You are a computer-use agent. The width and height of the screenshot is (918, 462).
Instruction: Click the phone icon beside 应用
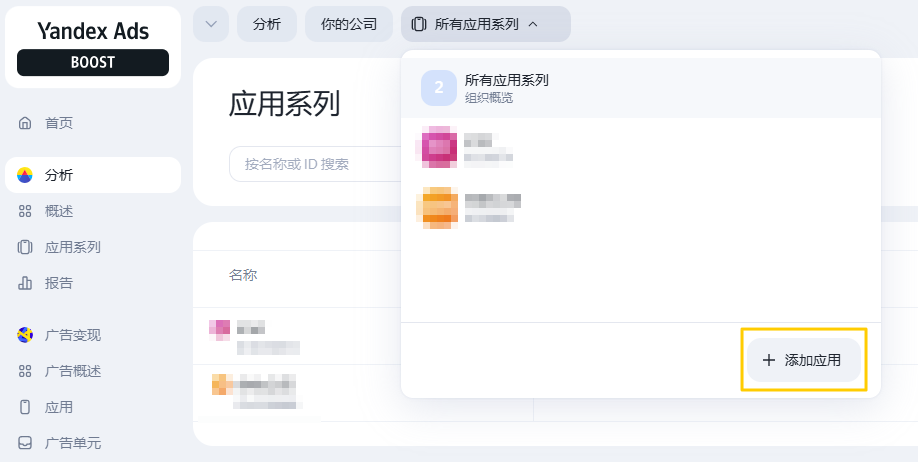25,407
